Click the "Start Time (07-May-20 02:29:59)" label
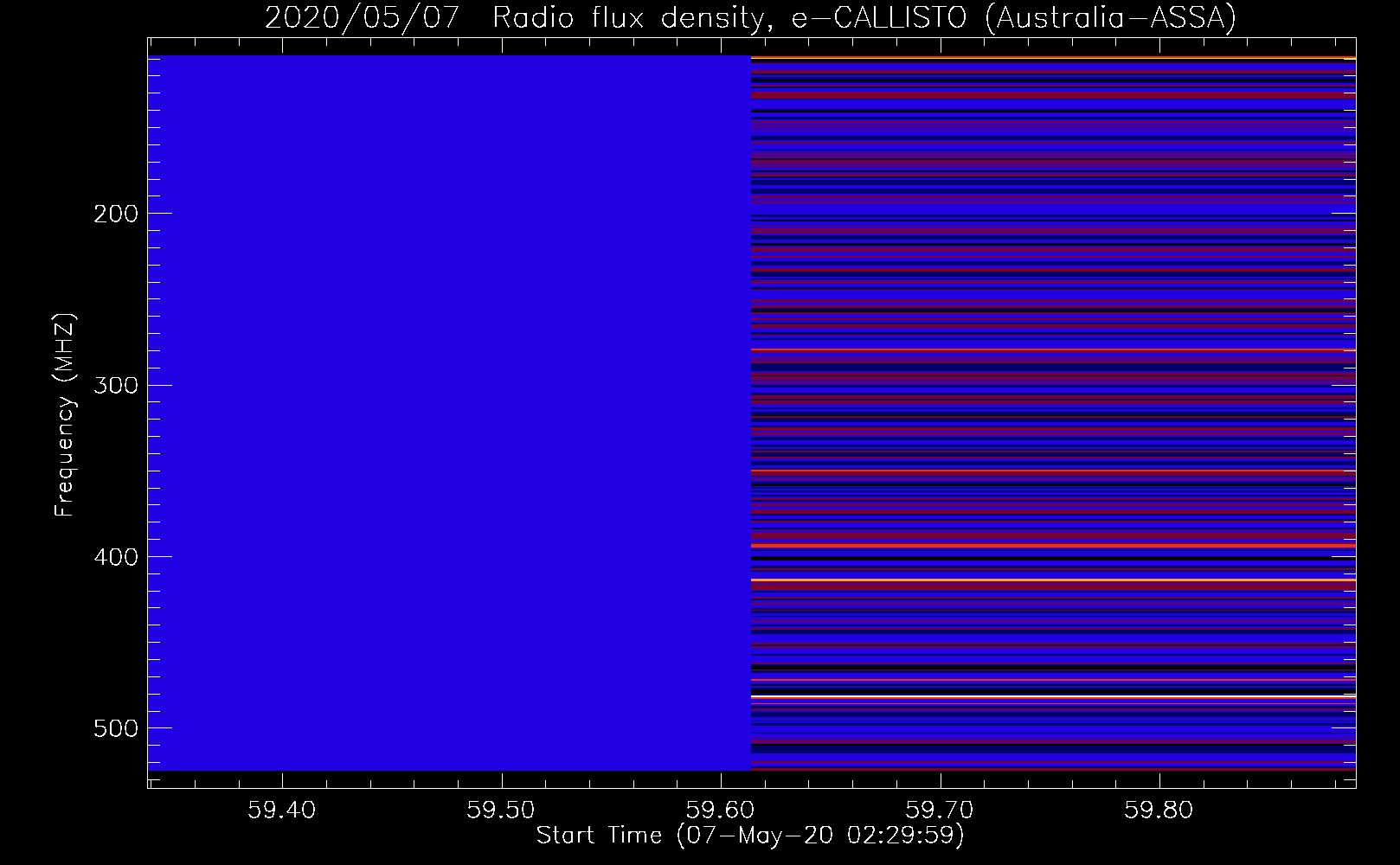1400x865 pixels. [x=750, y=836]
